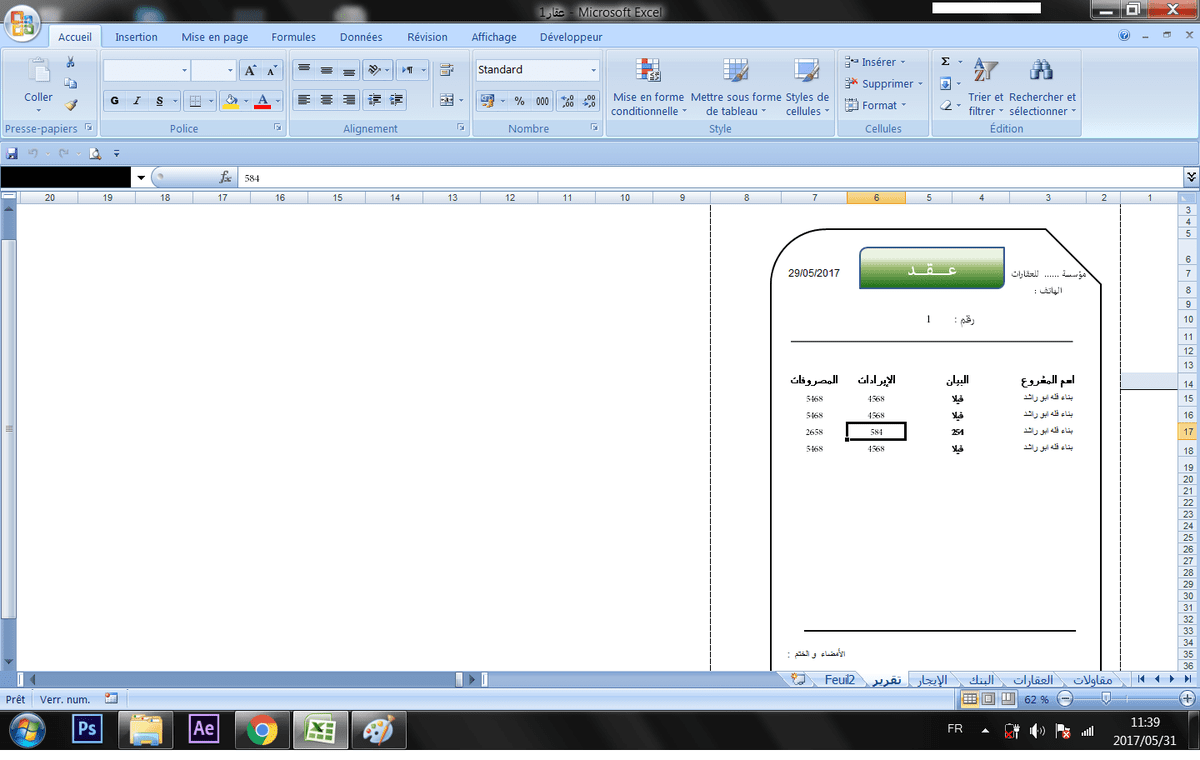Switch to the Feuil2 sheet tab
This screenshot has height=760, width=1200.
[839, 680]
